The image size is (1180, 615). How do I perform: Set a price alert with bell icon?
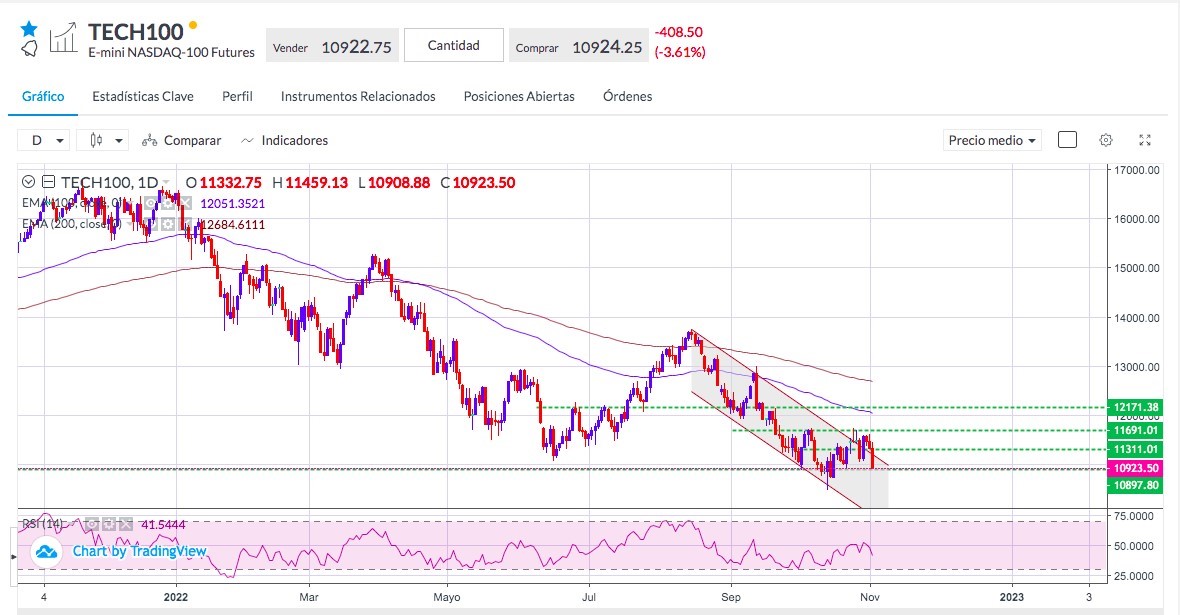(x=29, y=48)
